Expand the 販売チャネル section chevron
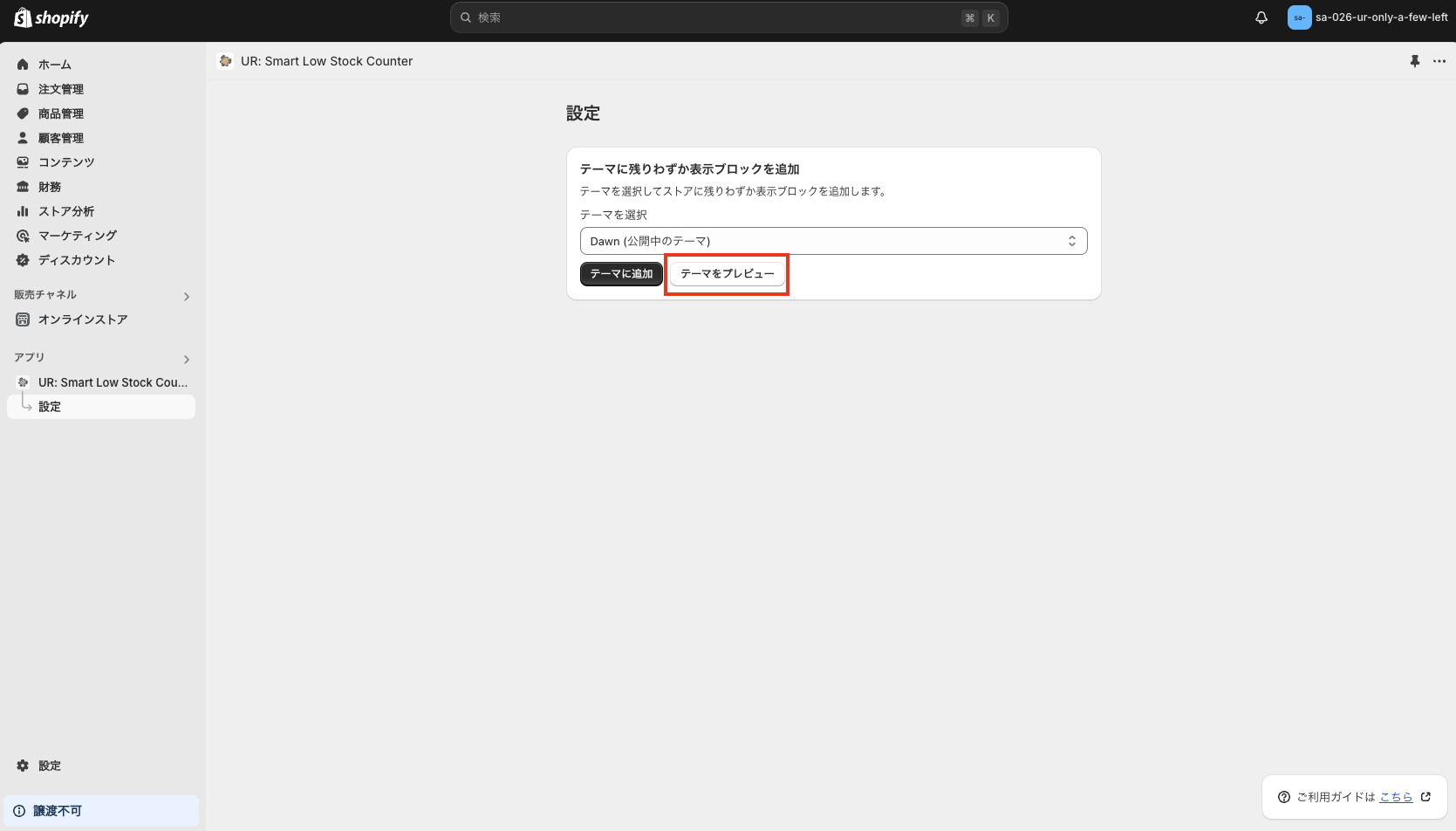This screenshot has height=831, width=1456. click(x=187, y=297)
